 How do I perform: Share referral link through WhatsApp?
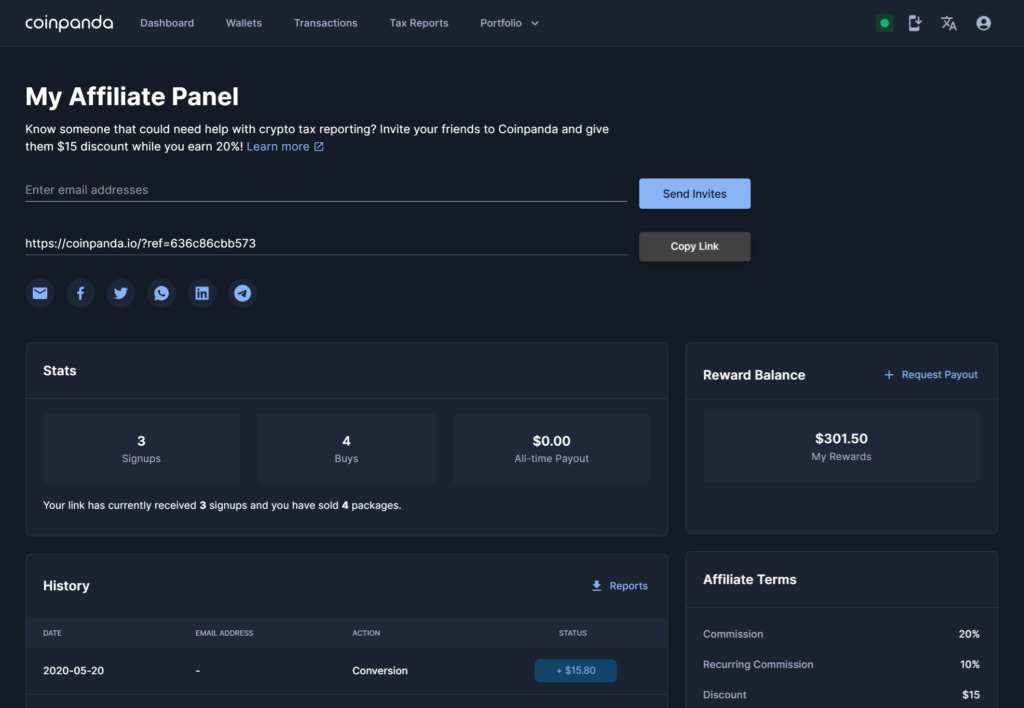click(161, 293)
